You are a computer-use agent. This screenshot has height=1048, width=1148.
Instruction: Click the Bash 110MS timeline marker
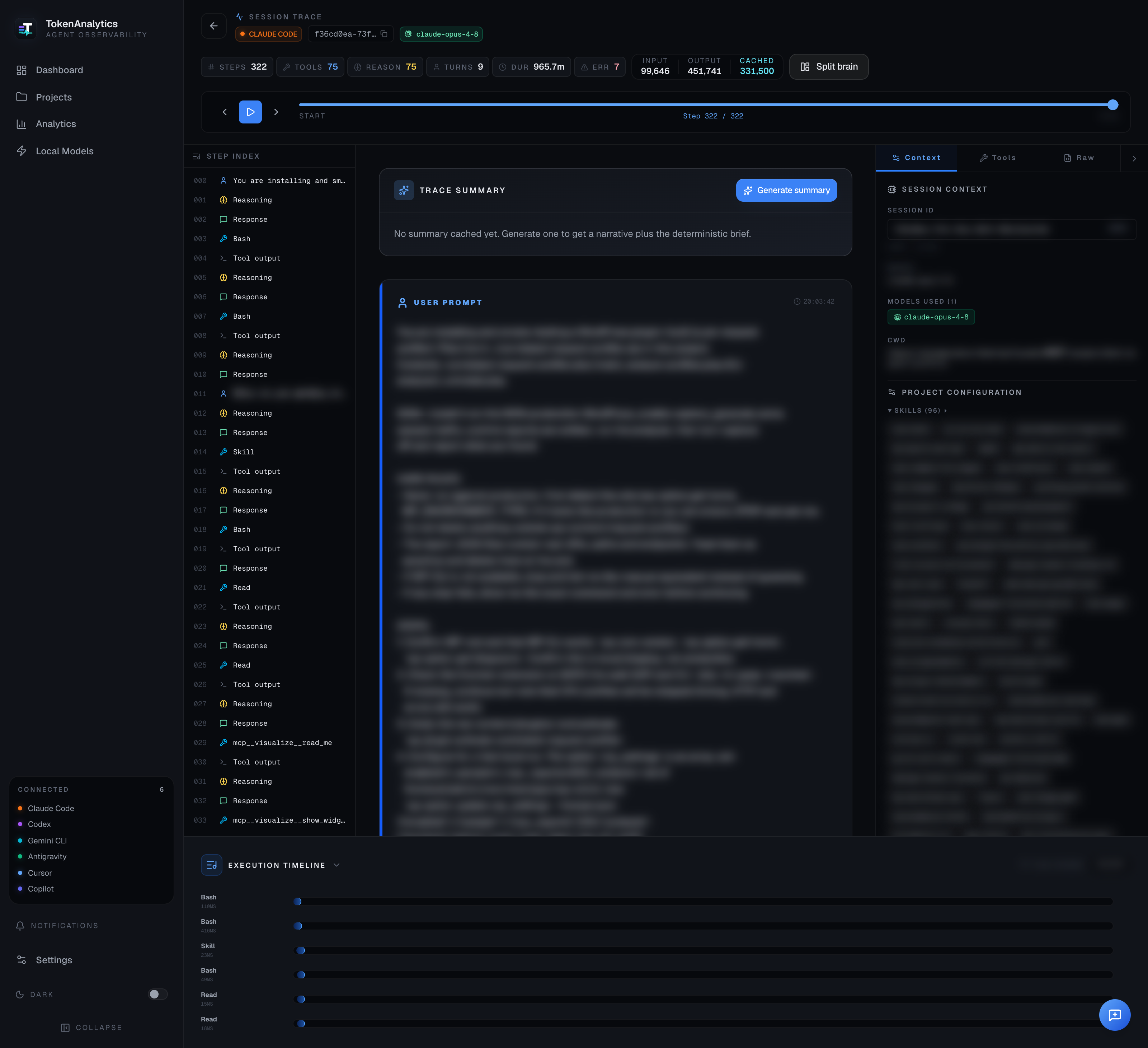click(298, 902)
